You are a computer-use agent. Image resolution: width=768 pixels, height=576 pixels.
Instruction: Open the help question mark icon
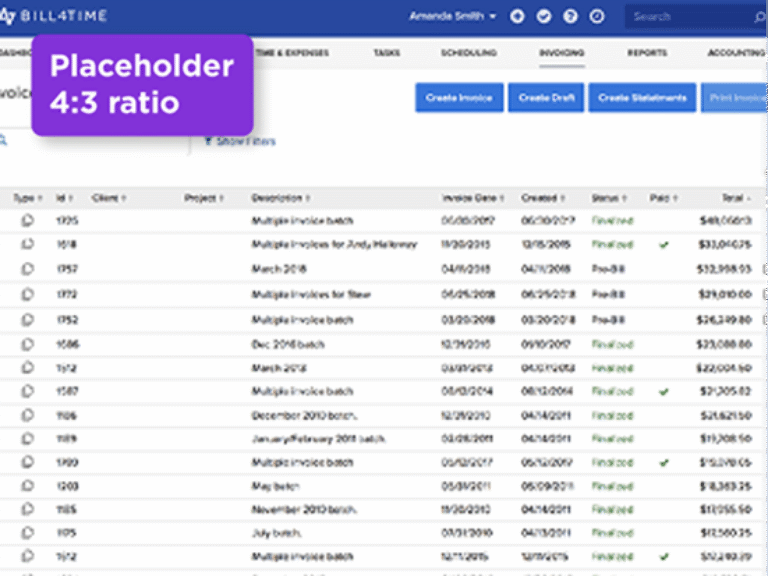(570, 16)
